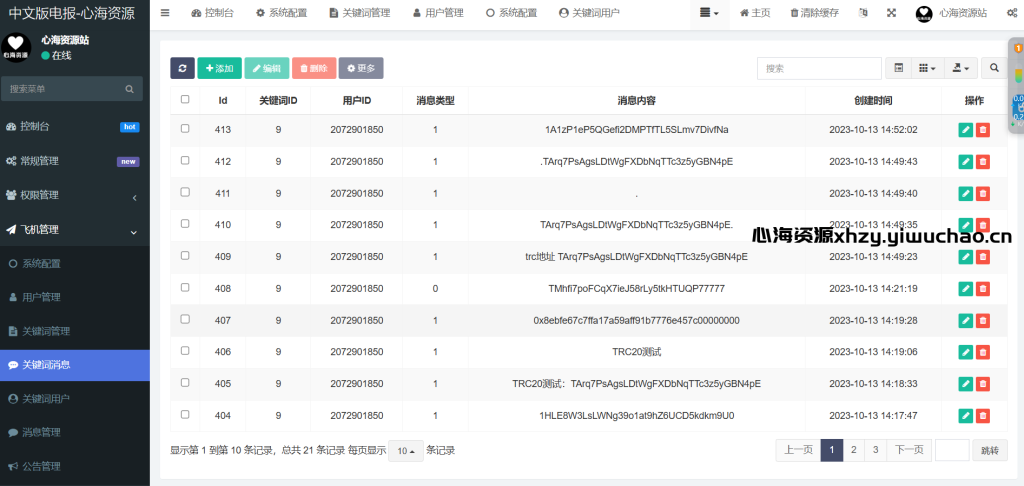1024x486 pixels.
Task: Open 公告管理 in the sidebar
Action: point(74,466)
